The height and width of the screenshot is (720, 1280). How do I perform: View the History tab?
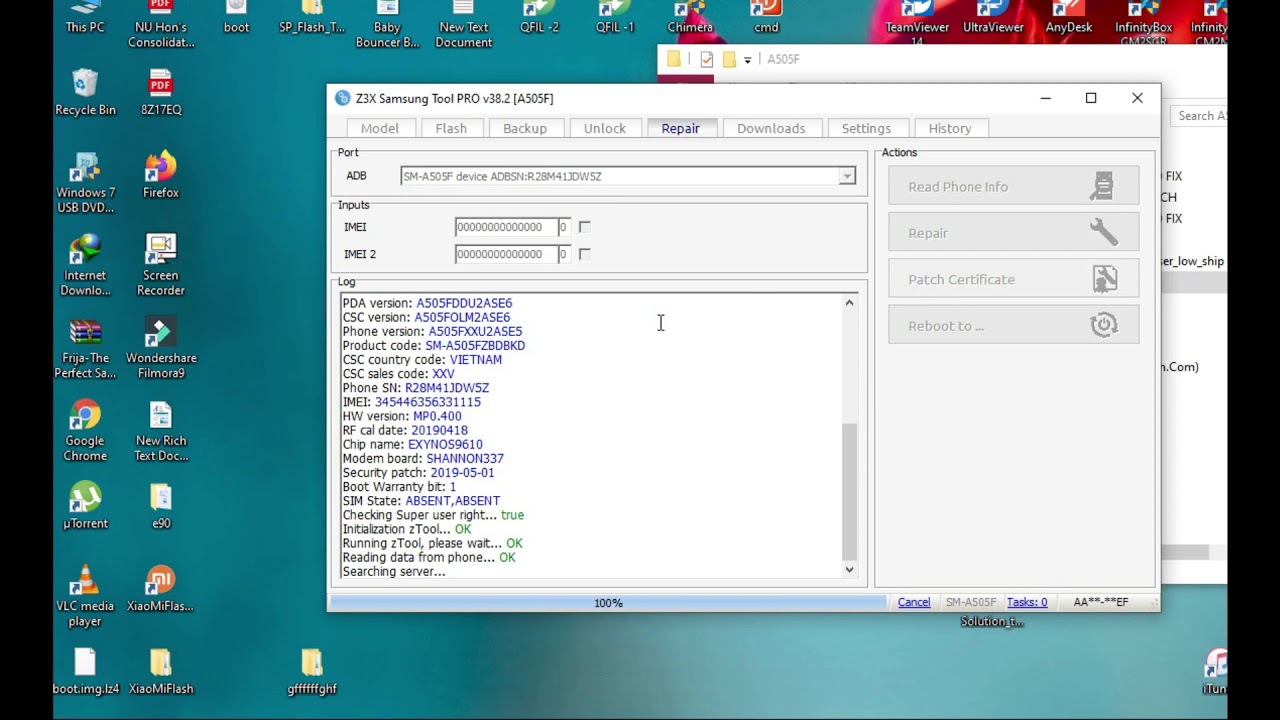click(950, 128)
